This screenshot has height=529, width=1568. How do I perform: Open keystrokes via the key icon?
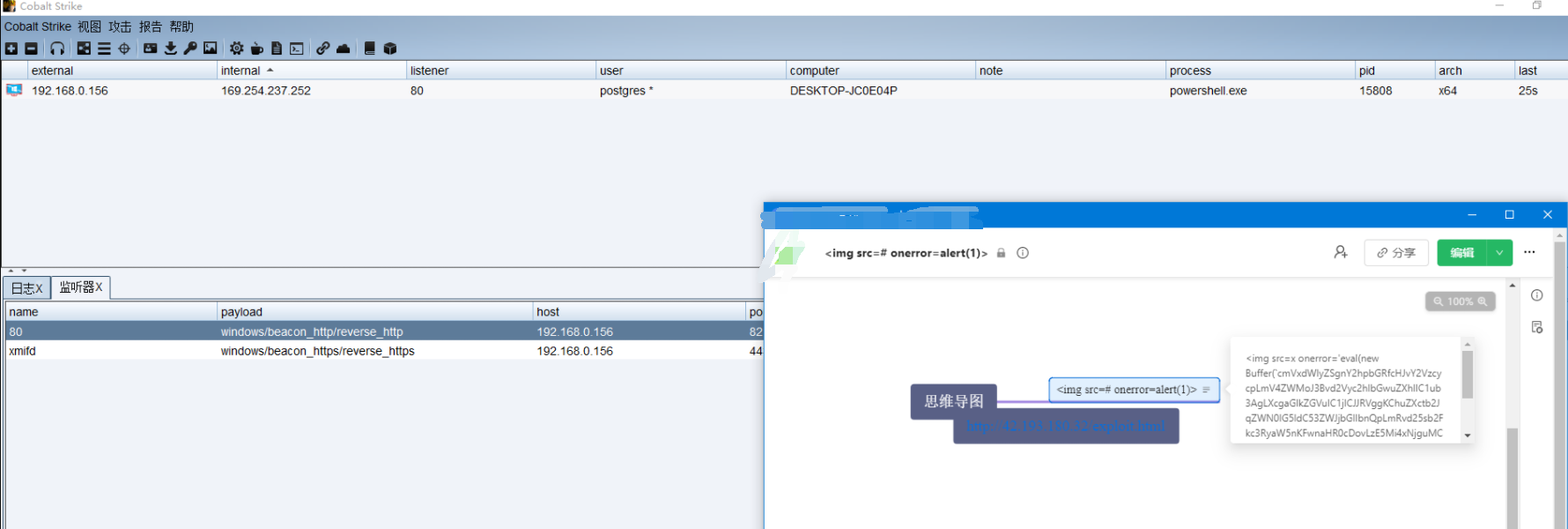point(190,48)
